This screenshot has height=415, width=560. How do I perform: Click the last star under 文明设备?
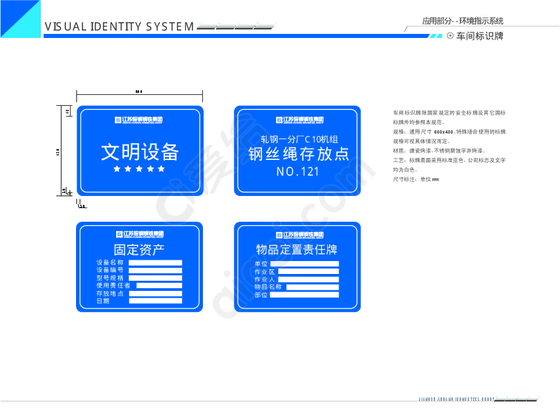pyautogui.click(x=161, y=169)
